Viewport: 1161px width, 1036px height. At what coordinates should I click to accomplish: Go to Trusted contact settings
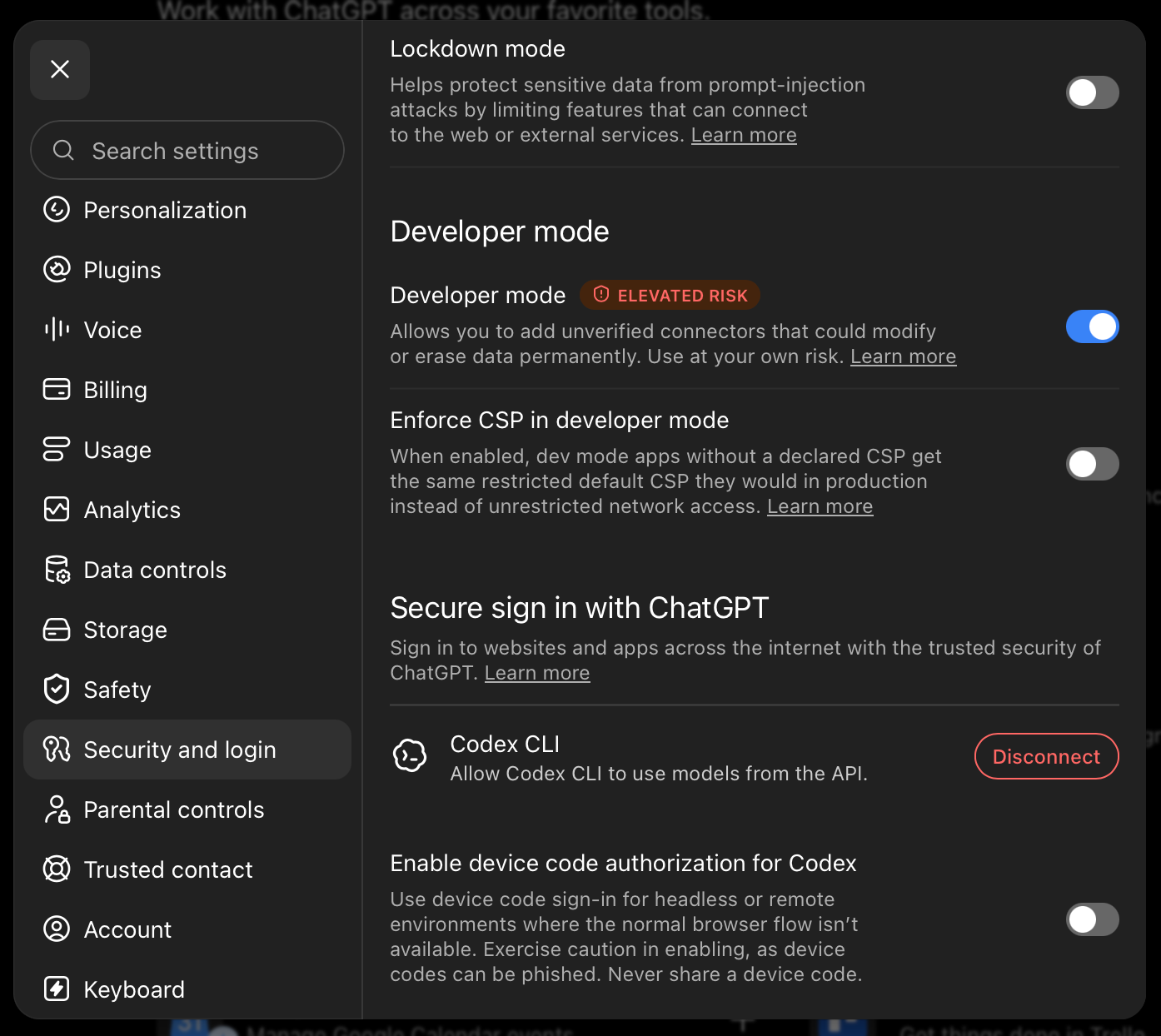click(x=187, y=869)
